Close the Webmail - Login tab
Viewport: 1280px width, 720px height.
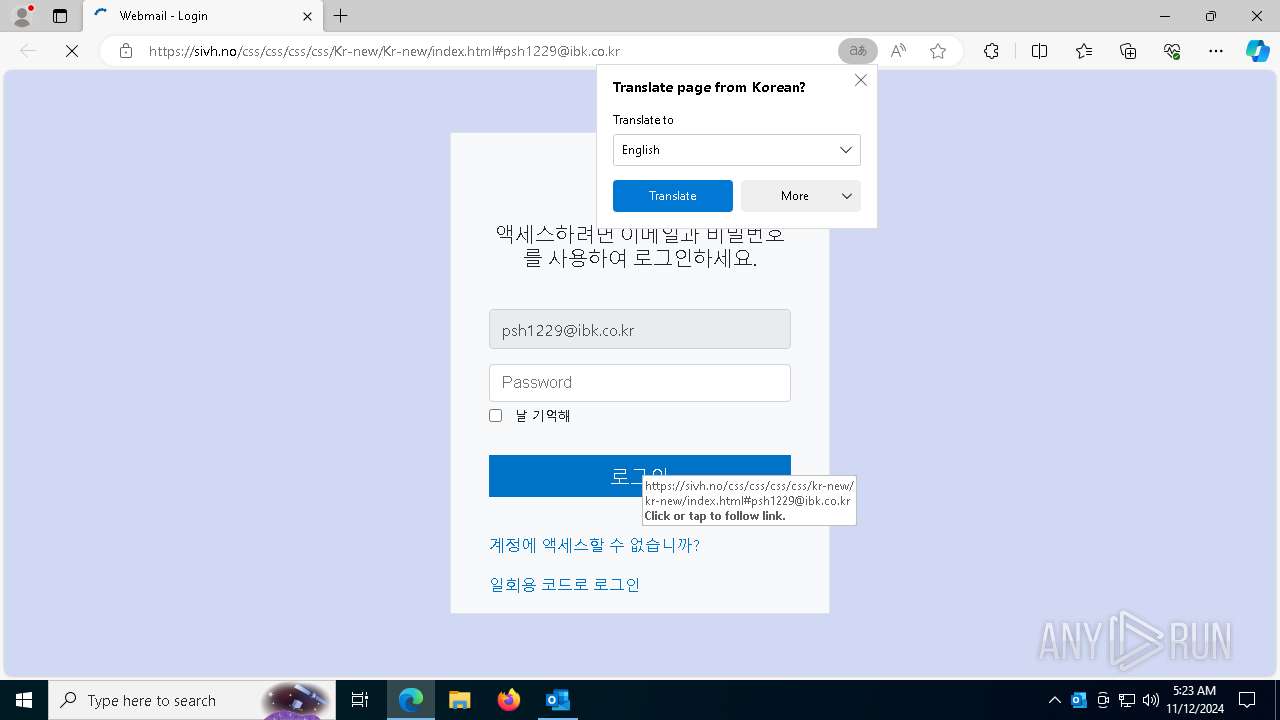[307, 16]
